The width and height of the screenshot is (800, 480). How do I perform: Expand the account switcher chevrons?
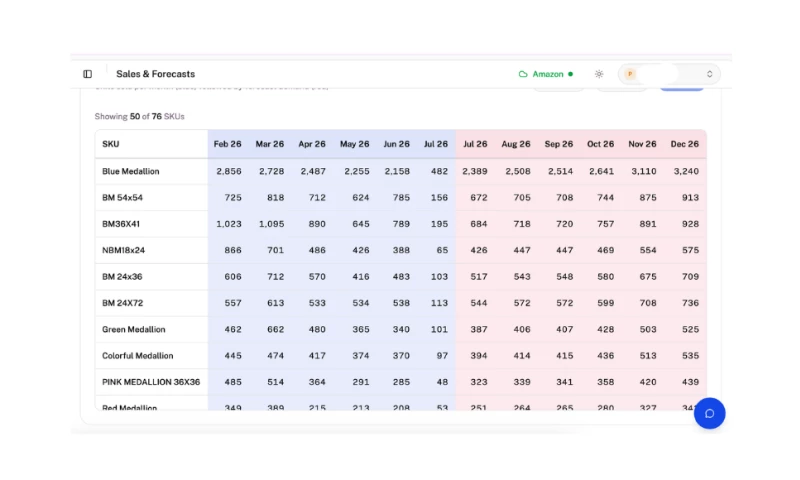[x=709, y=74]
